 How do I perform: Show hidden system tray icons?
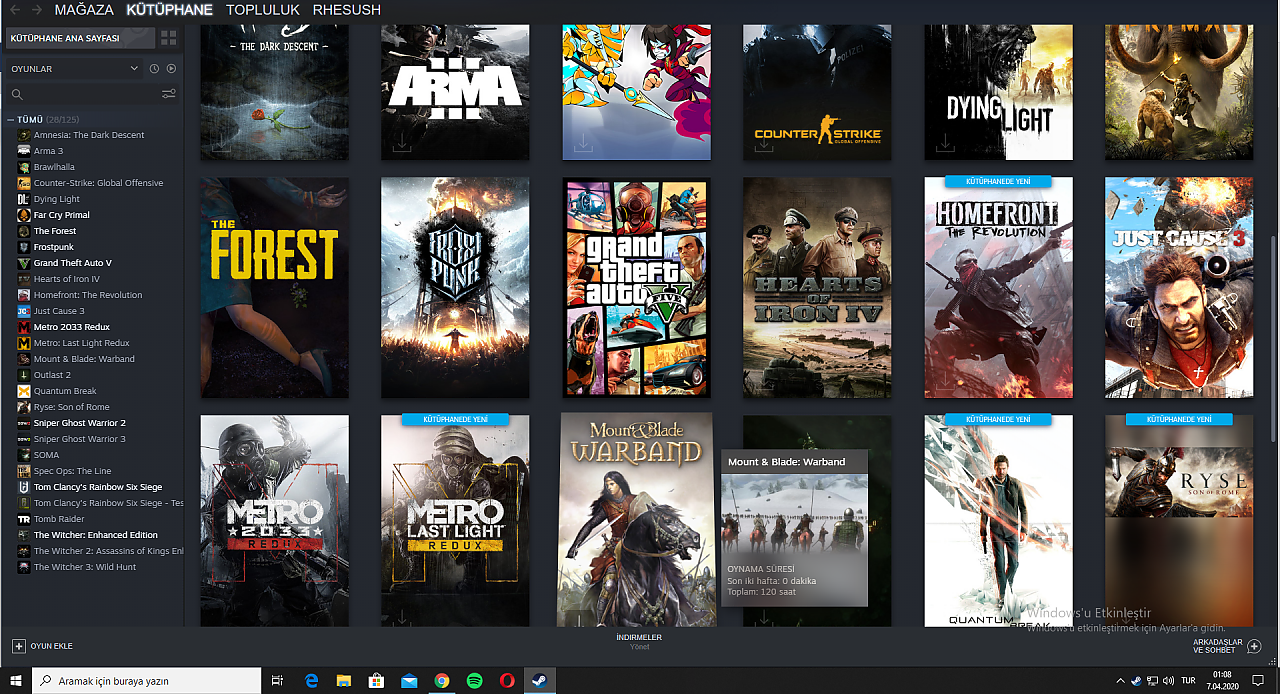tap(1120, 681)
